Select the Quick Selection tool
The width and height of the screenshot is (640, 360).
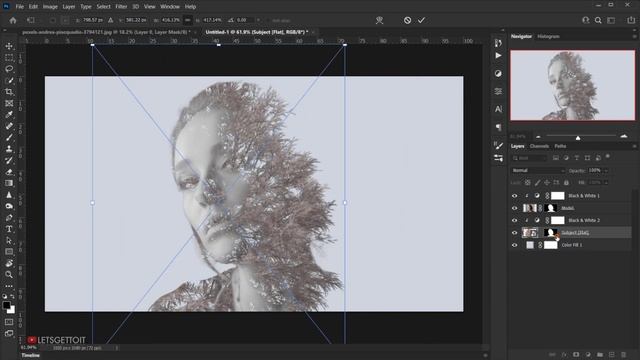[x=9, y=80]
